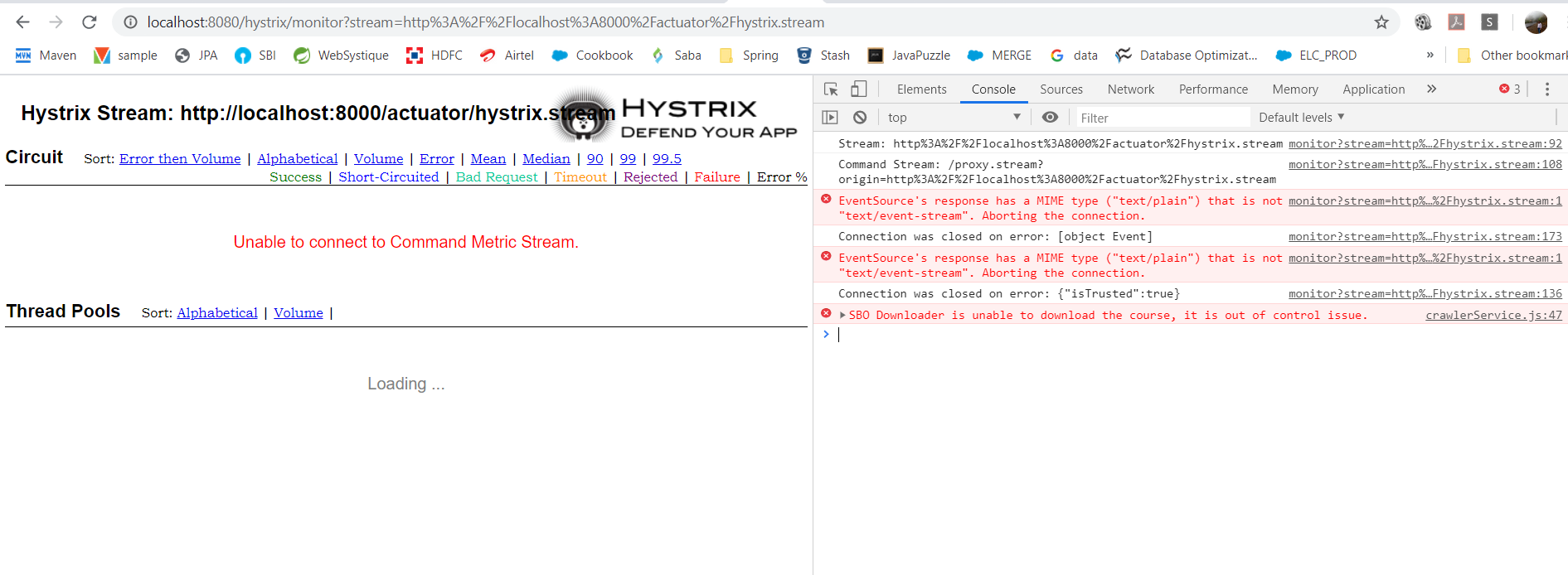Switch to Application tab
Screen dimensions: 1568x575
pyautogui.click(x=1374, y=89)
